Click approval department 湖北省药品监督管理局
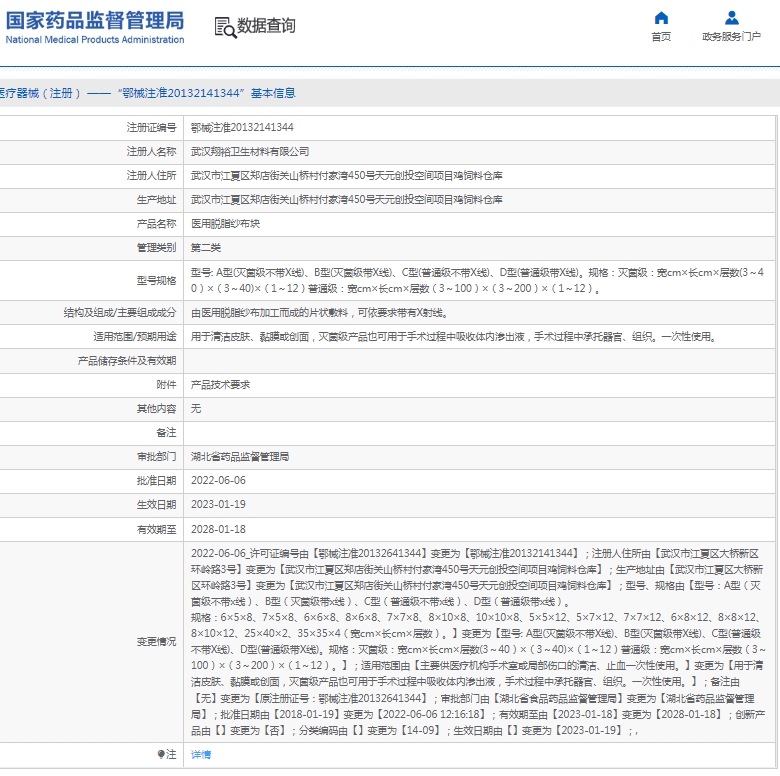Image resolution: width=780 pixels, height=776 pixels. 240,457
